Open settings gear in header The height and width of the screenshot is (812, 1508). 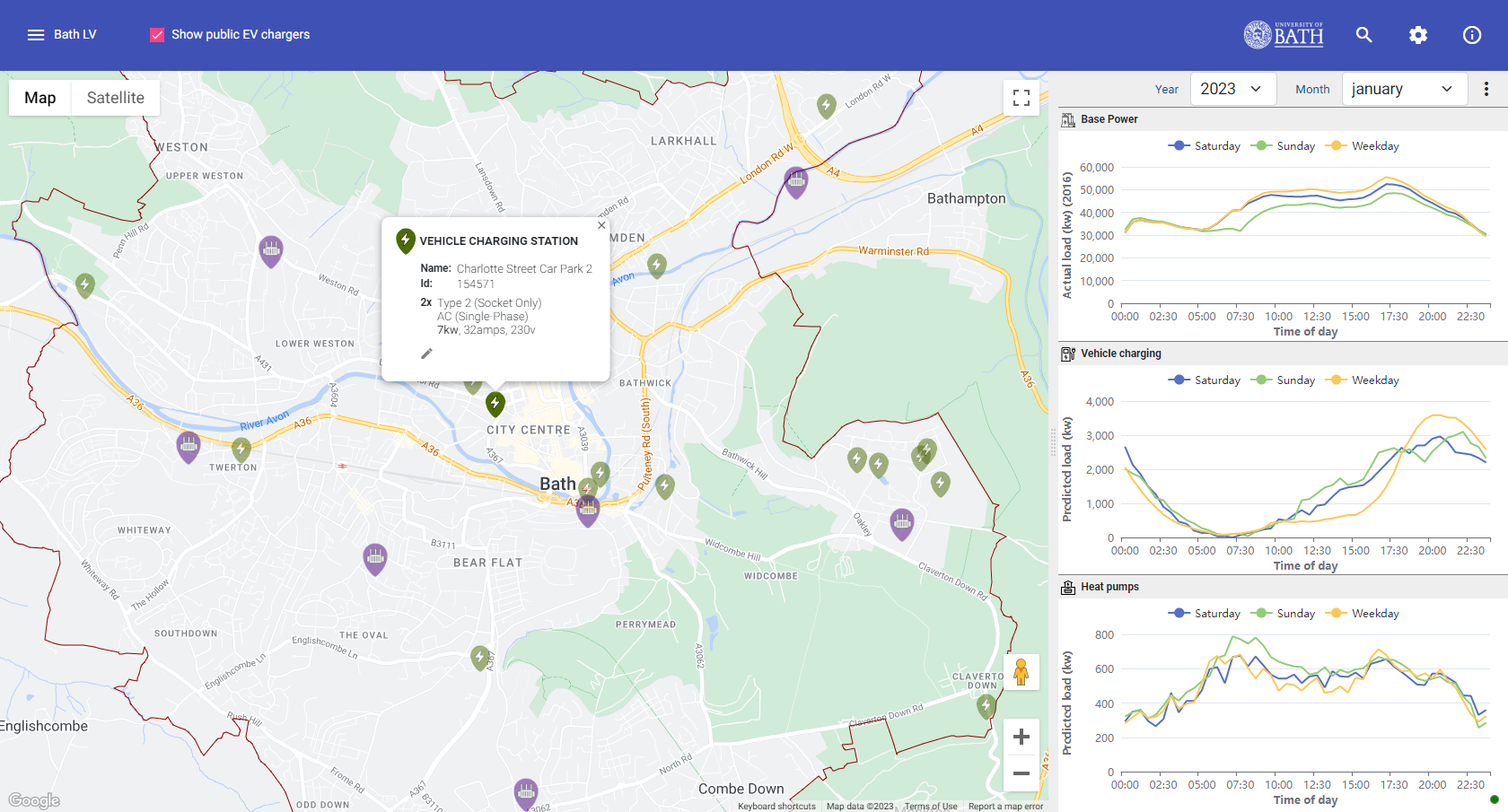pyautogui.click(x=1417, y=35)
